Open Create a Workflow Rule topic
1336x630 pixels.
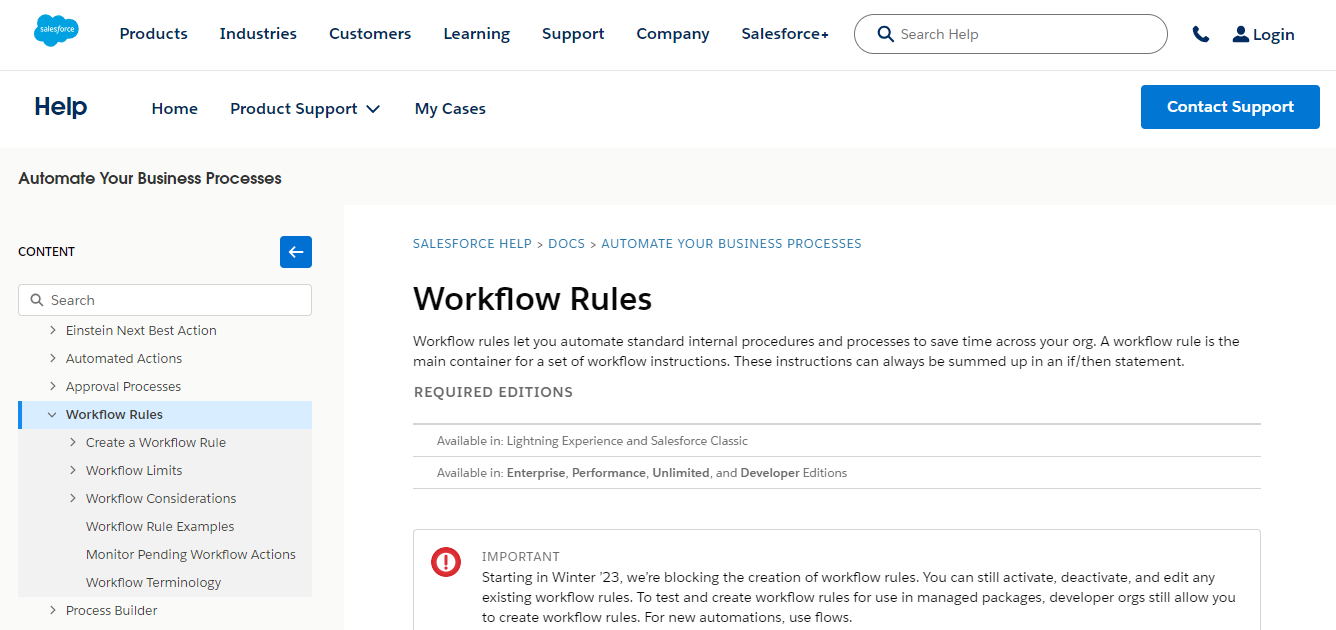click(x=156, y=442)
